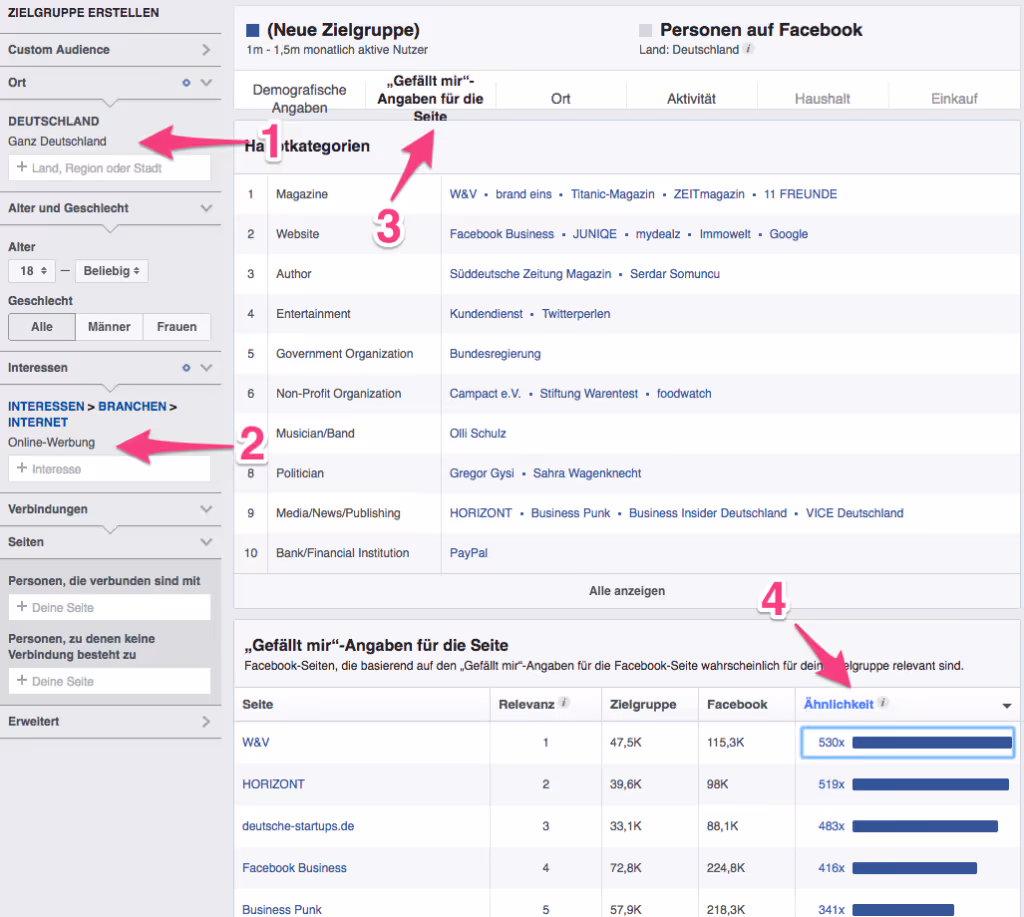Click the gear icon next to Interessen
This screenshot has width=1024, height=917.
(x=186, y=368)
